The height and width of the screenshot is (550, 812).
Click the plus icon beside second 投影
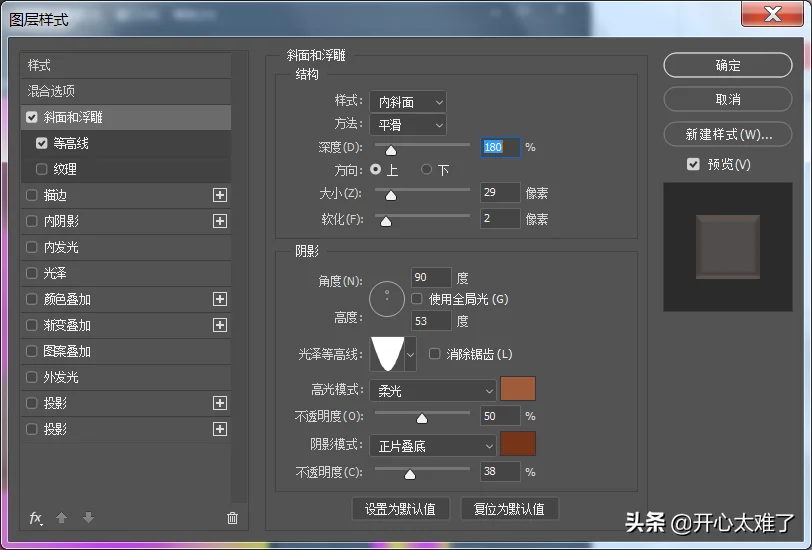[220, 429]
